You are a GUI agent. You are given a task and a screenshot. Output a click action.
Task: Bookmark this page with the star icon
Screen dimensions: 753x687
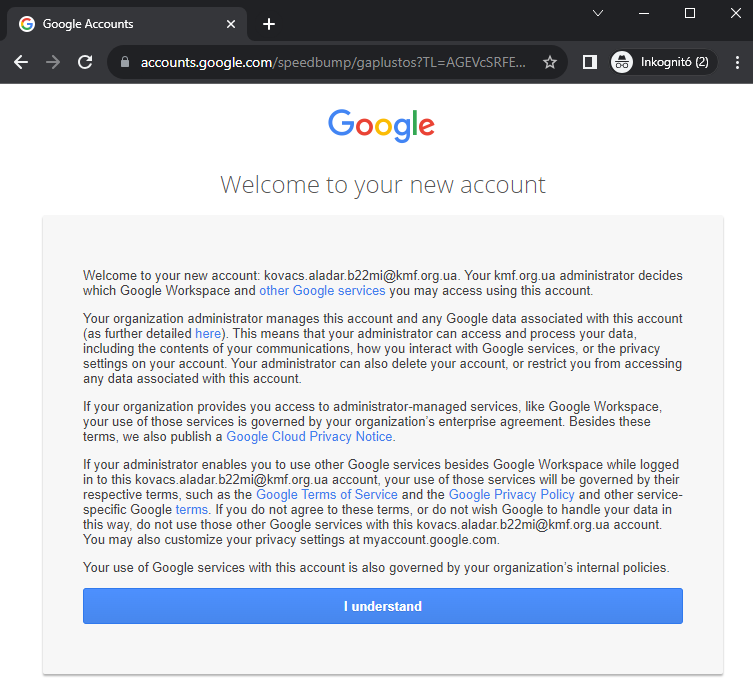coord(549,62)
